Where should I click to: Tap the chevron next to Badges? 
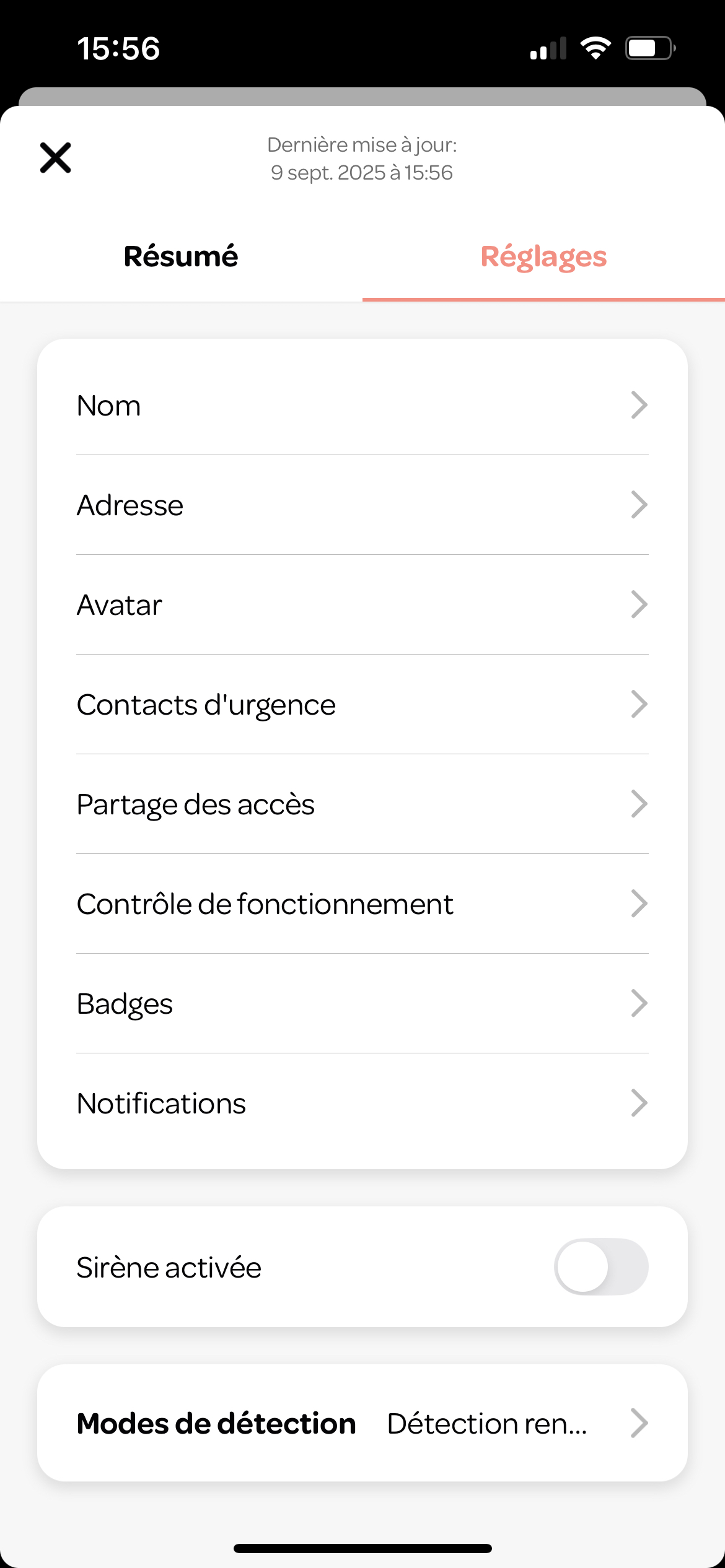(x=639, y=1003)
